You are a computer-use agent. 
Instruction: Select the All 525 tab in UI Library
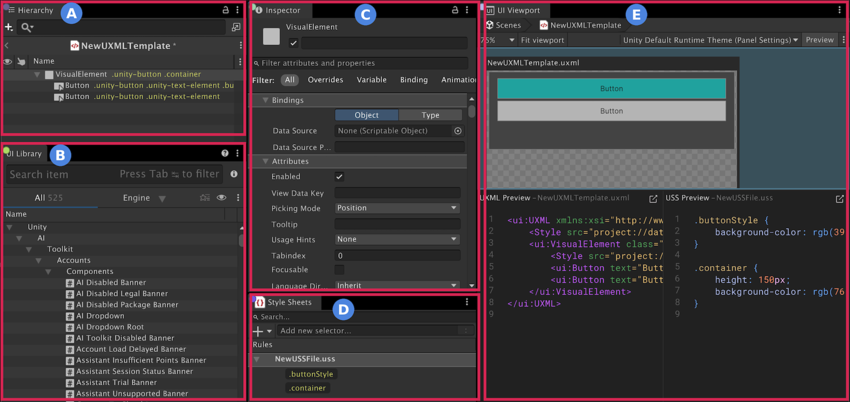(x=49, y=198)
